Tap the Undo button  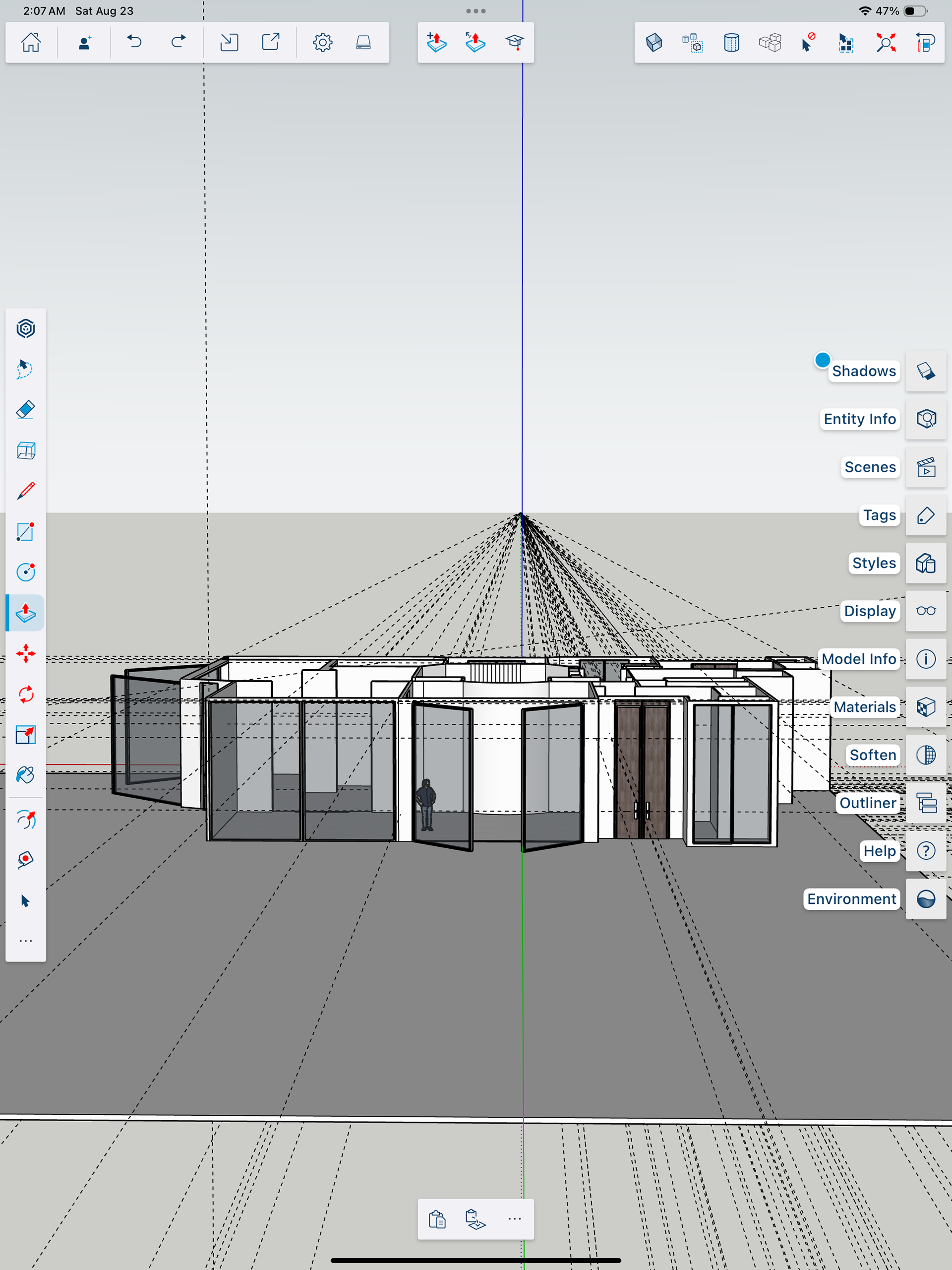point(134,43)
